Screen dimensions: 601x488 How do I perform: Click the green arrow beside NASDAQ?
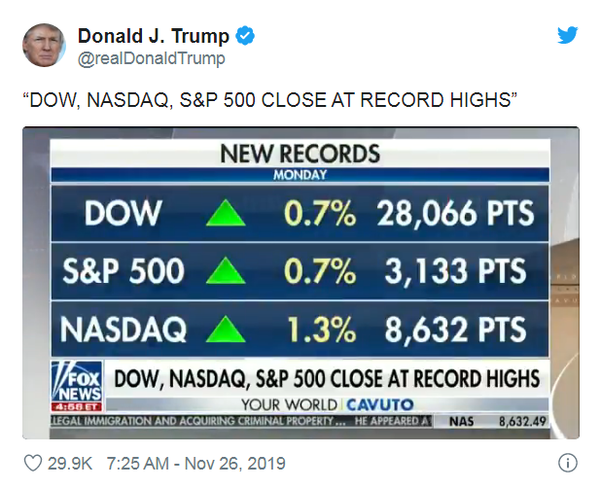pyautogui.click(x=226, y=329)
